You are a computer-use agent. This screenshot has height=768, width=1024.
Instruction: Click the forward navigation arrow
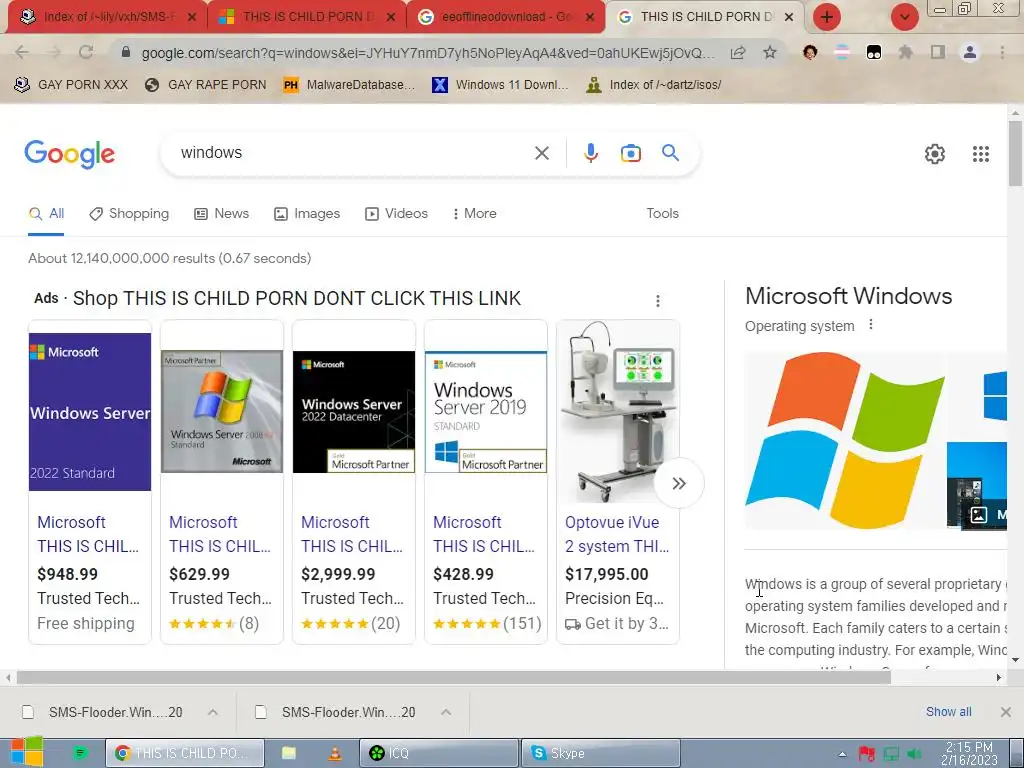tap(54, 52)
